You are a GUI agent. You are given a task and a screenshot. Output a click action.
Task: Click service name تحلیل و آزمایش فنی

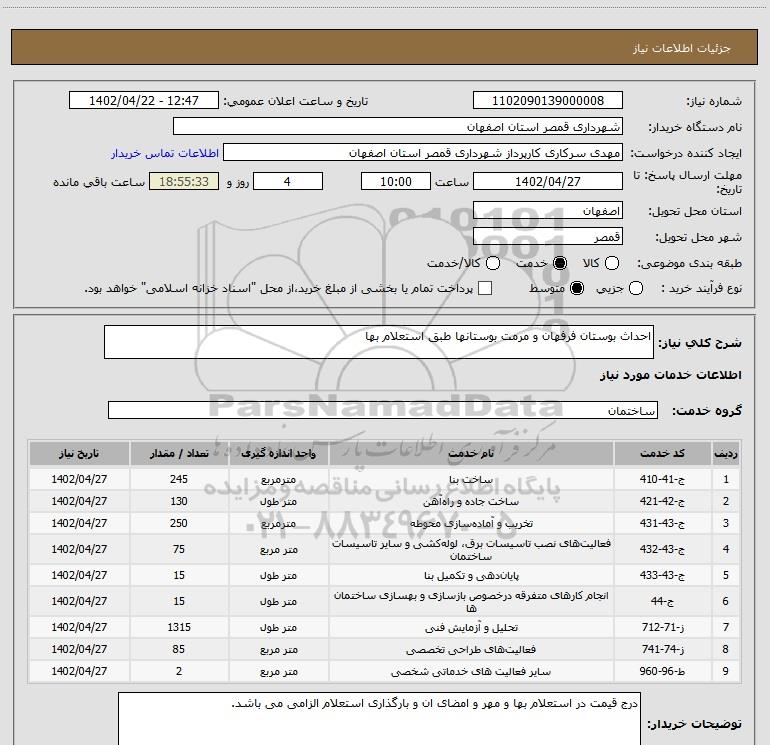(471, 628)
